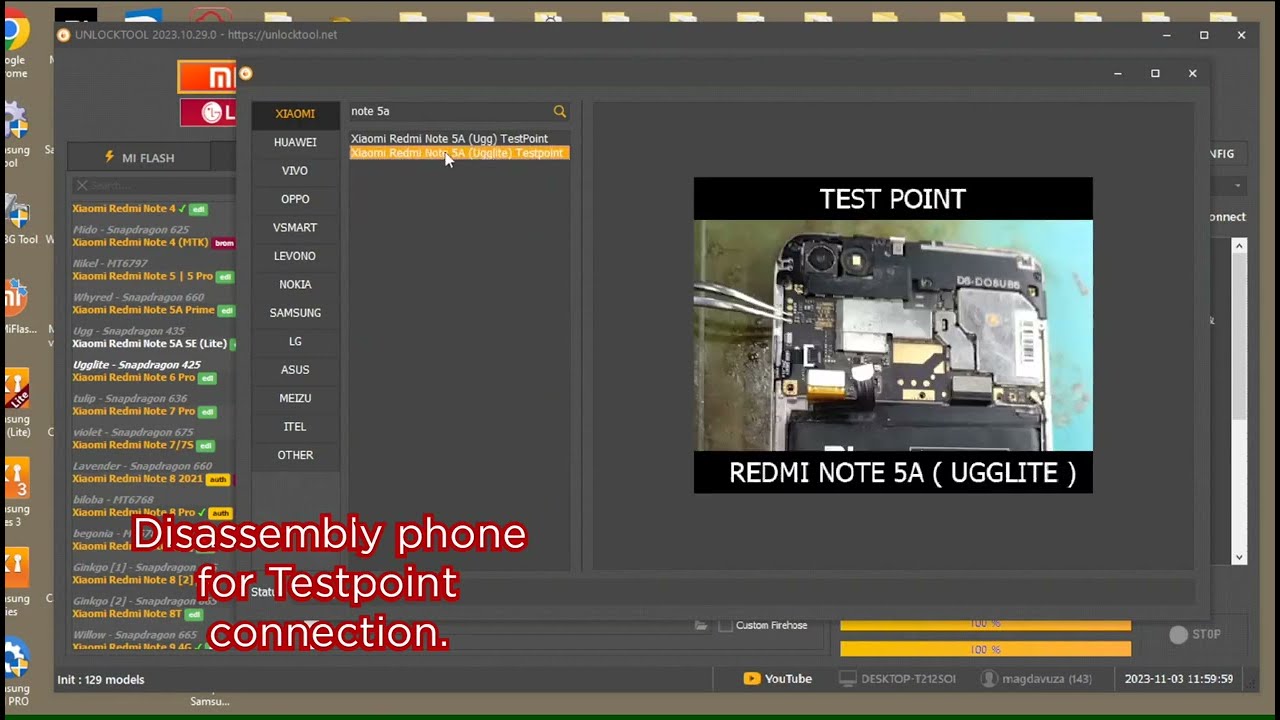Viewport: 1280px width, 720px height.
Task: Click the log panel vertical scrollbar thumb
Action: coord(1239,336)
